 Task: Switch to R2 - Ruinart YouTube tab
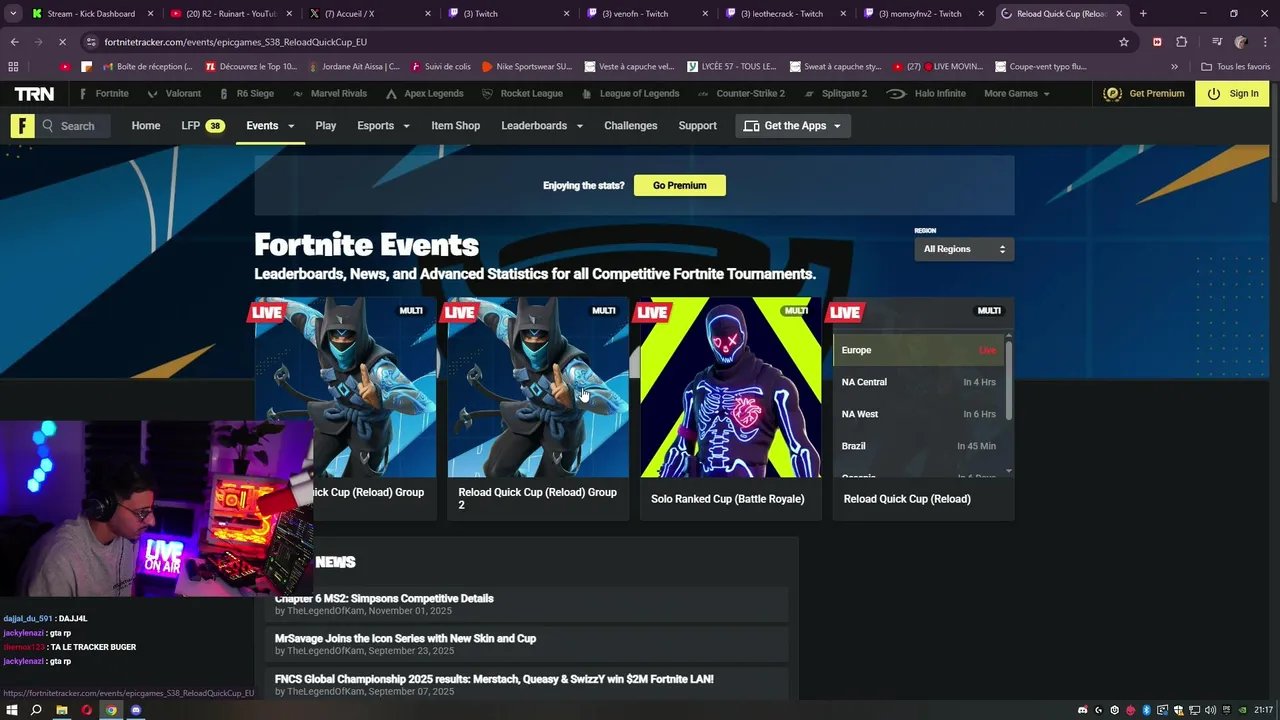[x=232, y=14]
